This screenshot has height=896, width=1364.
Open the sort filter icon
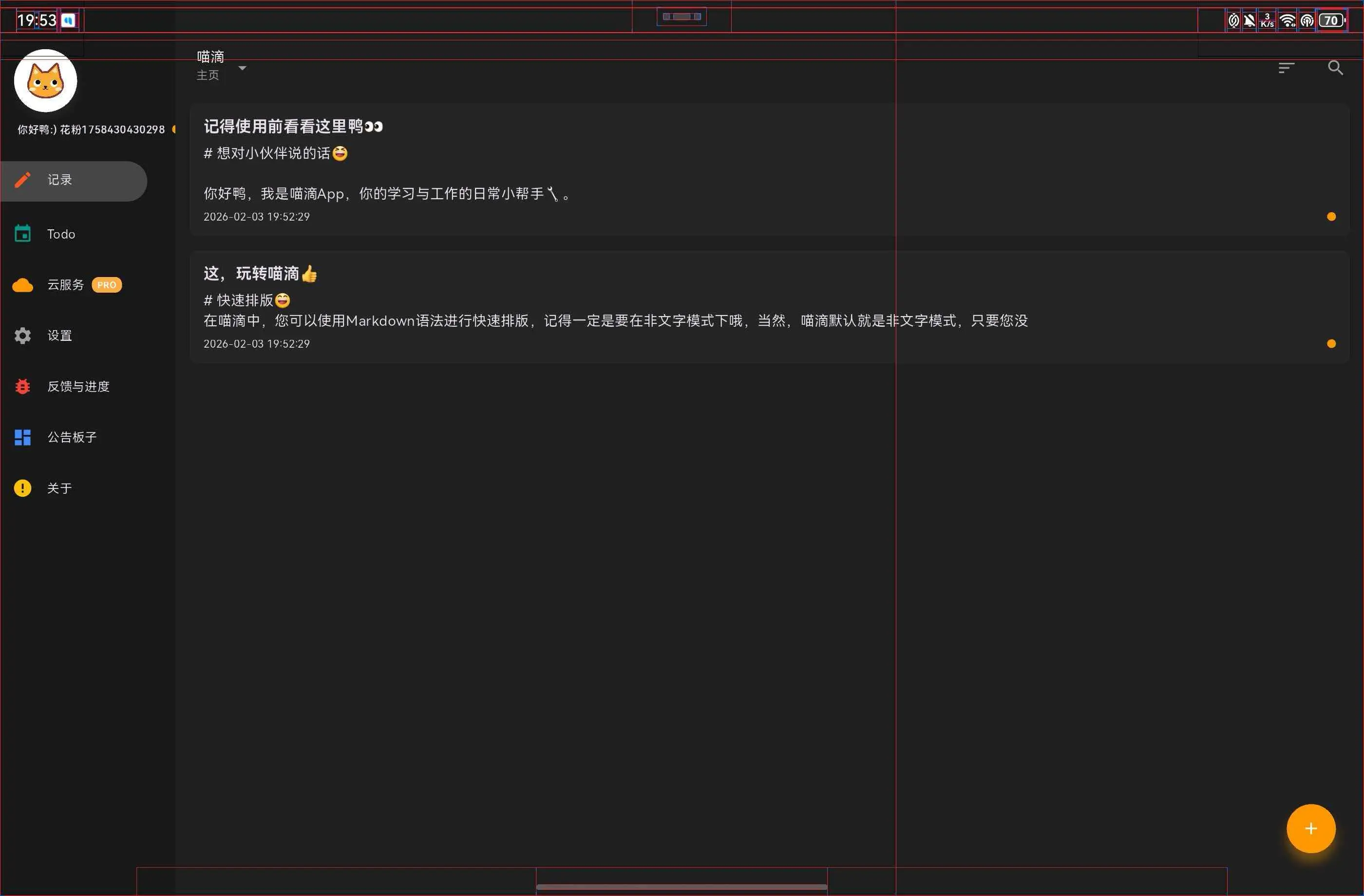pyautogui.click(x=1286, y=68)
